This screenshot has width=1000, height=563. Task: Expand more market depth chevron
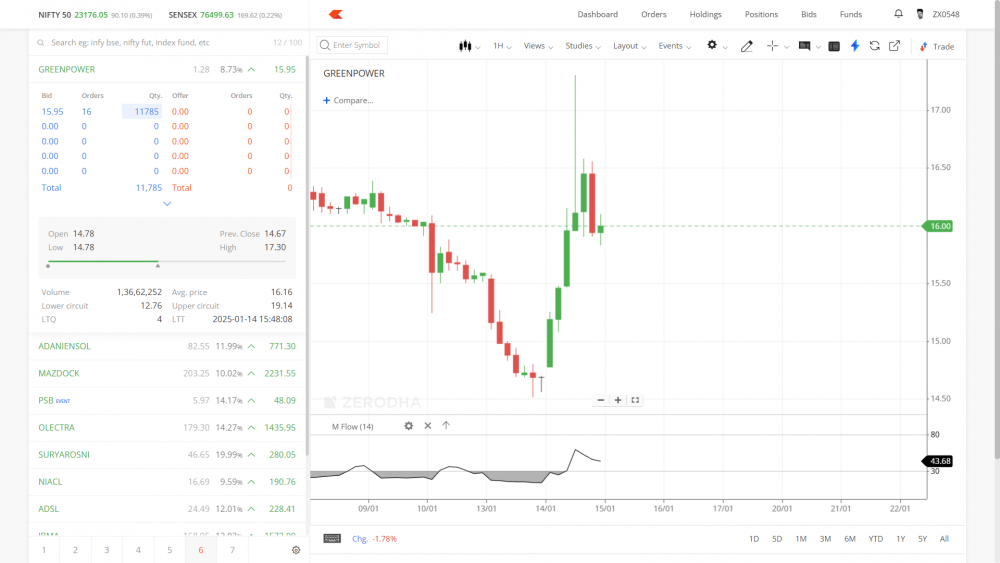point(167,204)
